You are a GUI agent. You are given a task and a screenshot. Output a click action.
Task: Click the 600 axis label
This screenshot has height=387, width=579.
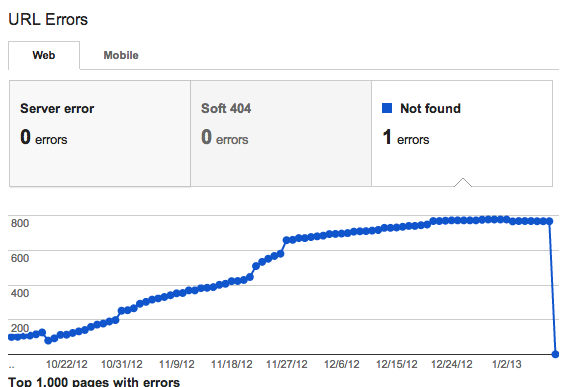pyautogui.click(x=20, y=258)
